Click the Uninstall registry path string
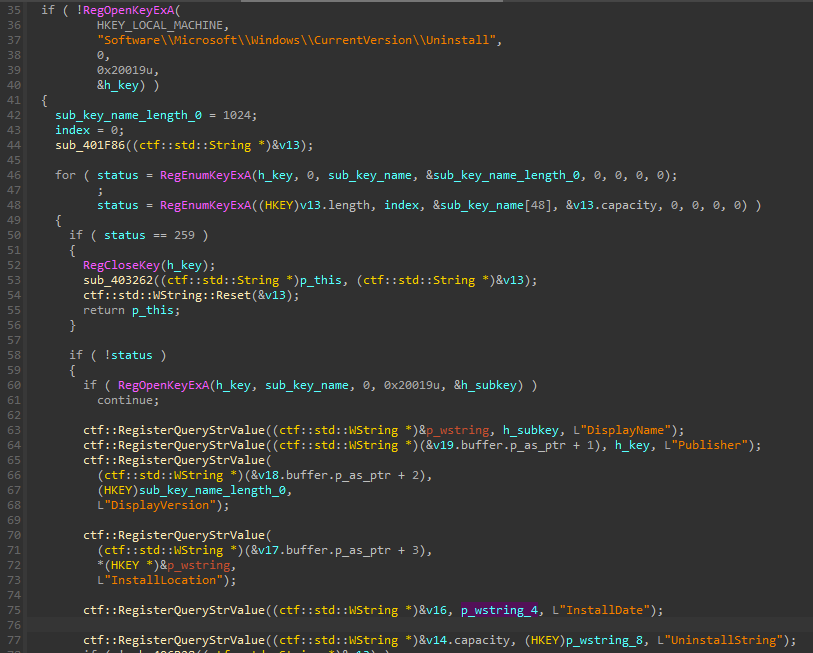Image resolution: width=813 pixels, height=653 pixels. coord(296,40)
